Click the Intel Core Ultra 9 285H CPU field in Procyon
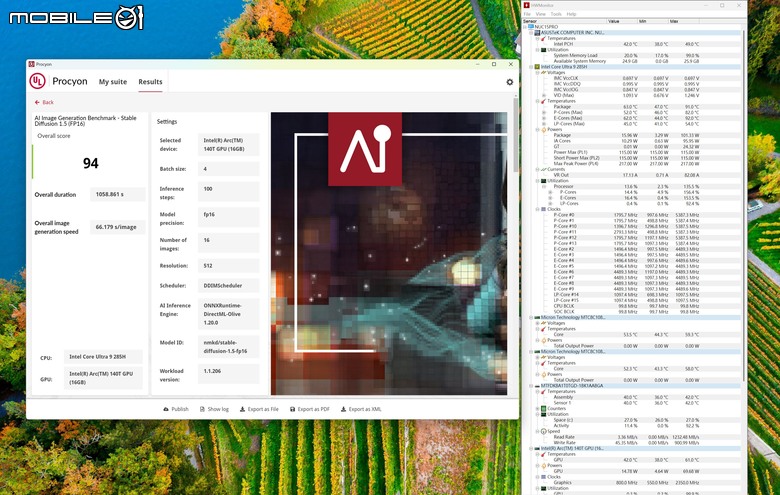Image resolution: width=780 pixels, height=495 pixels. coord(103,357)
